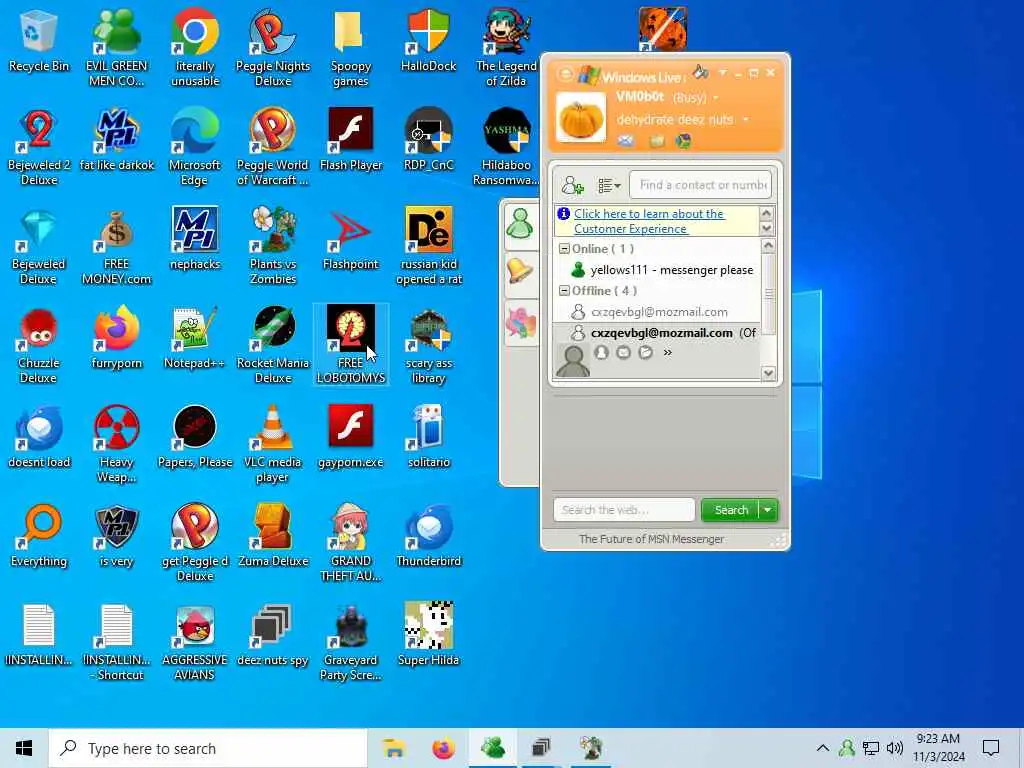Click the Messenger taskbar button
This screenshot has height=768, width=1024.
[493, 748]
